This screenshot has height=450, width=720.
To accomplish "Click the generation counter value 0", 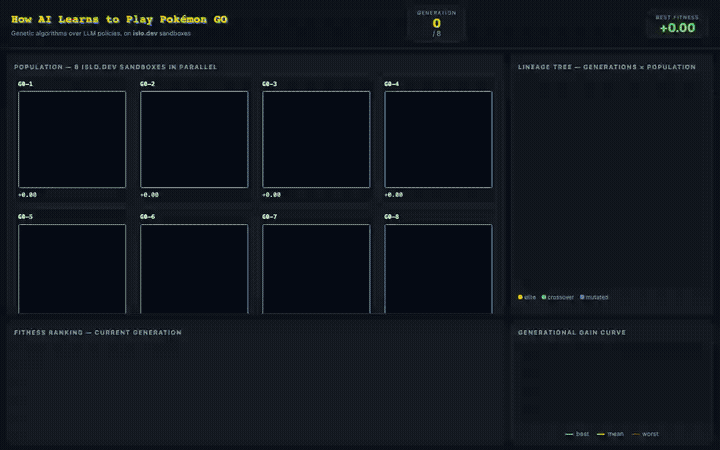I will 437,23.
